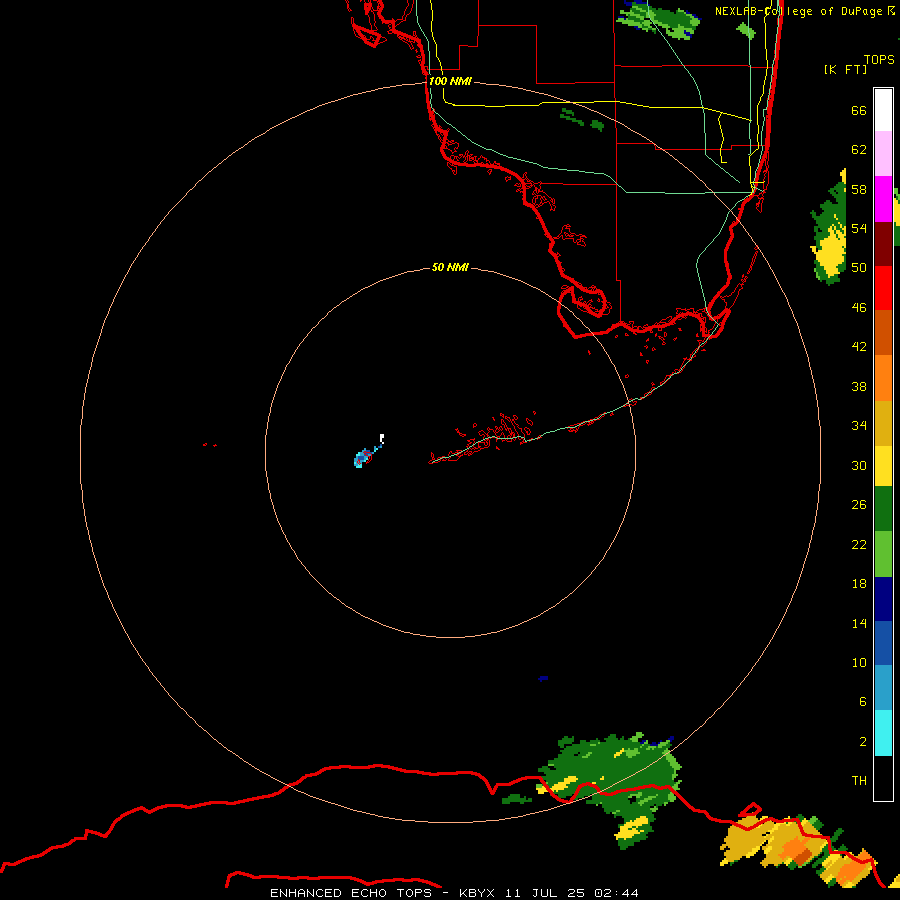Screen dimensions: 900x900
Task: Click the legend value "34"
Action: [x=859, y=426]
